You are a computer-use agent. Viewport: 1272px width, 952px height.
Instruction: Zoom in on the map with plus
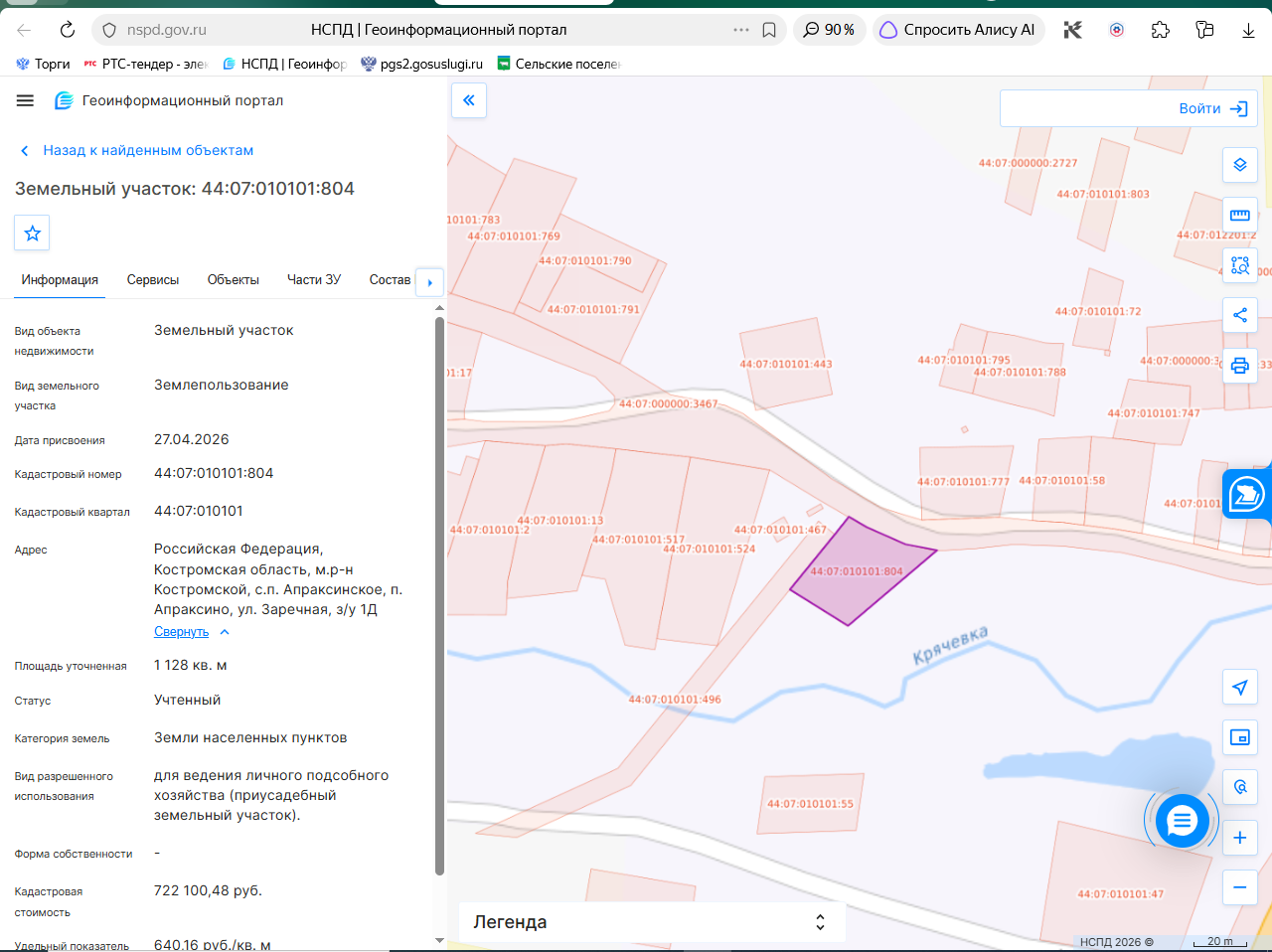[1240, 838]
